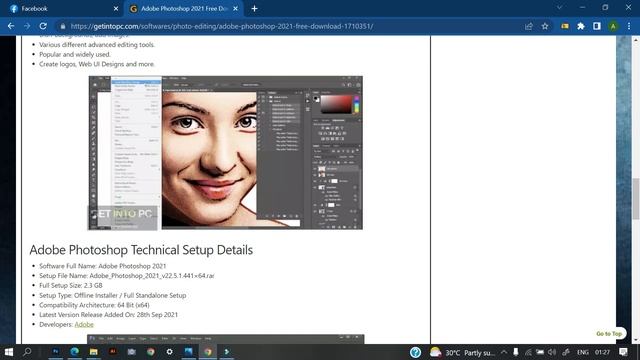The image size is (640, 360).
Task: Open the green profile avatar
Action: pos(613,26)
